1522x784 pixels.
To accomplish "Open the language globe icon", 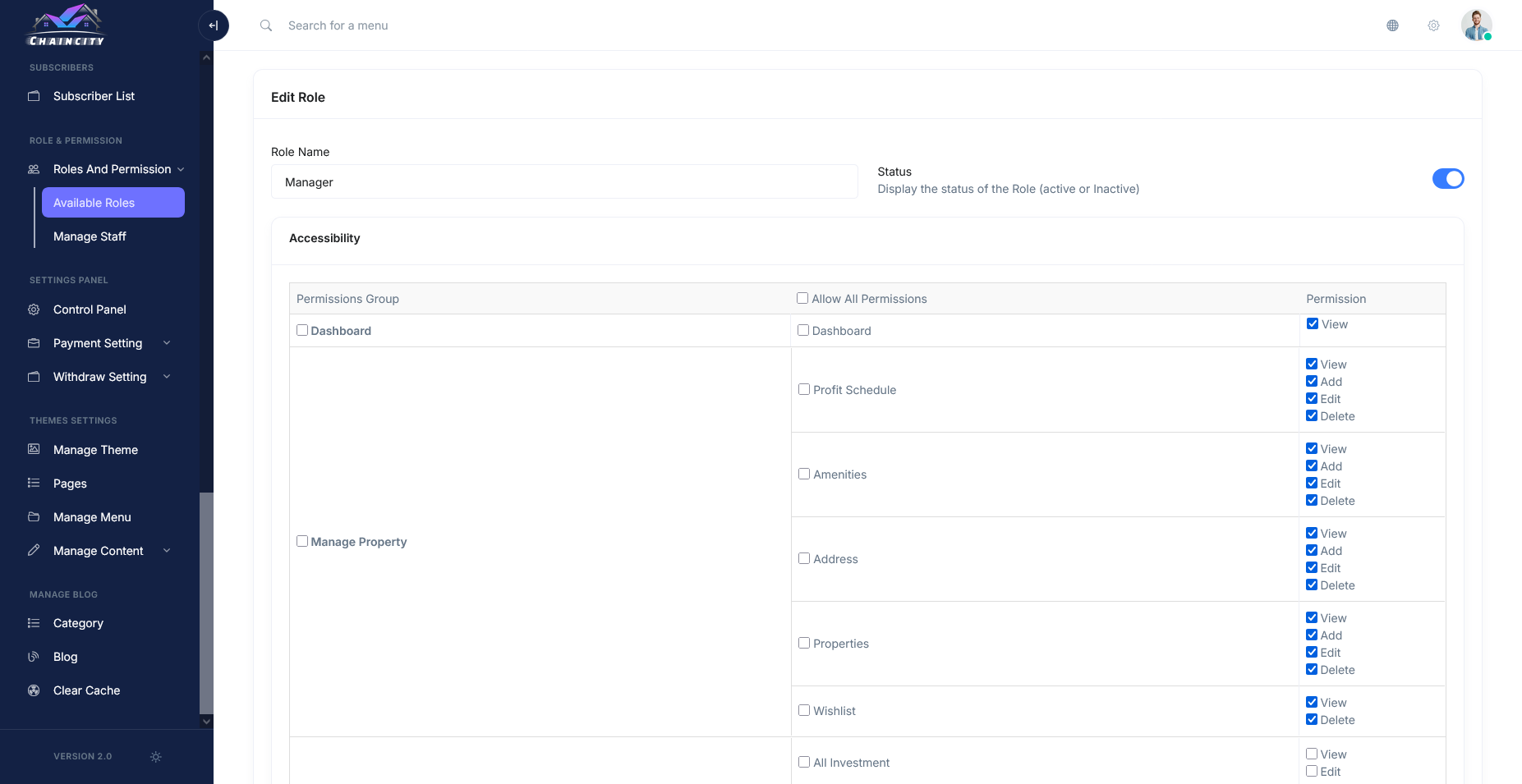I will tap(1392, 25).
